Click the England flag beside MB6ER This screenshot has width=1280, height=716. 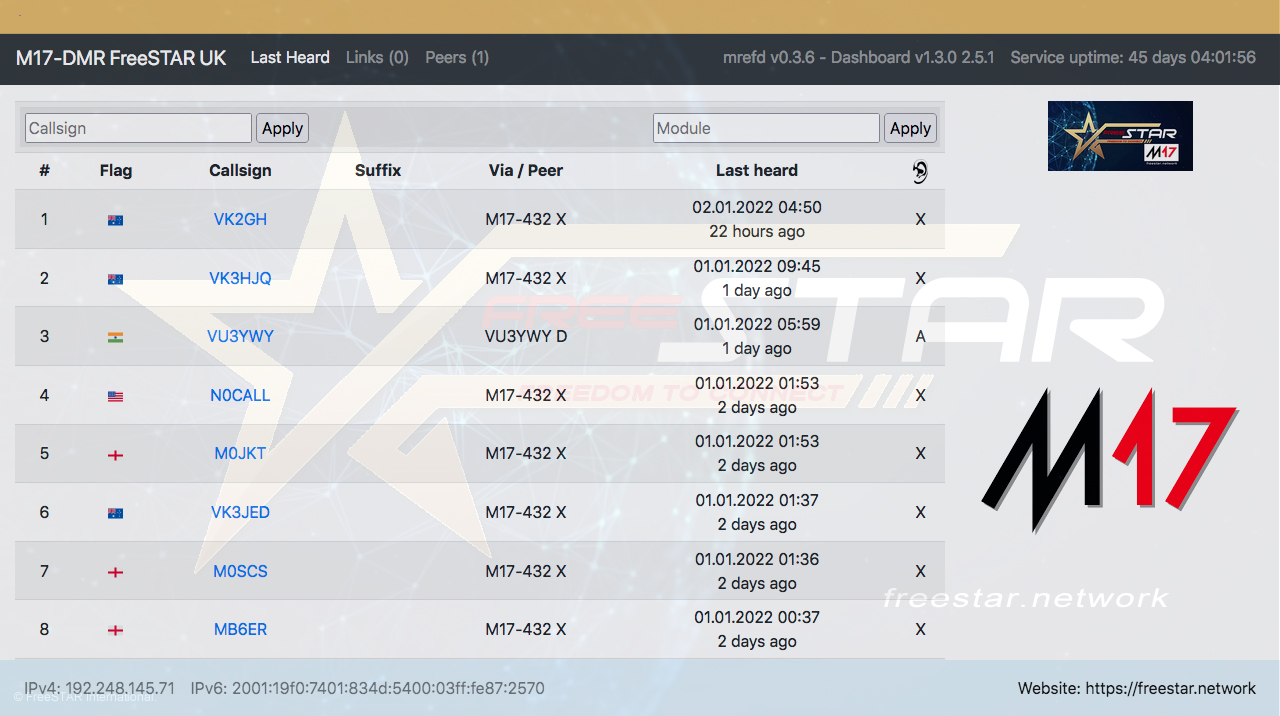116,630
